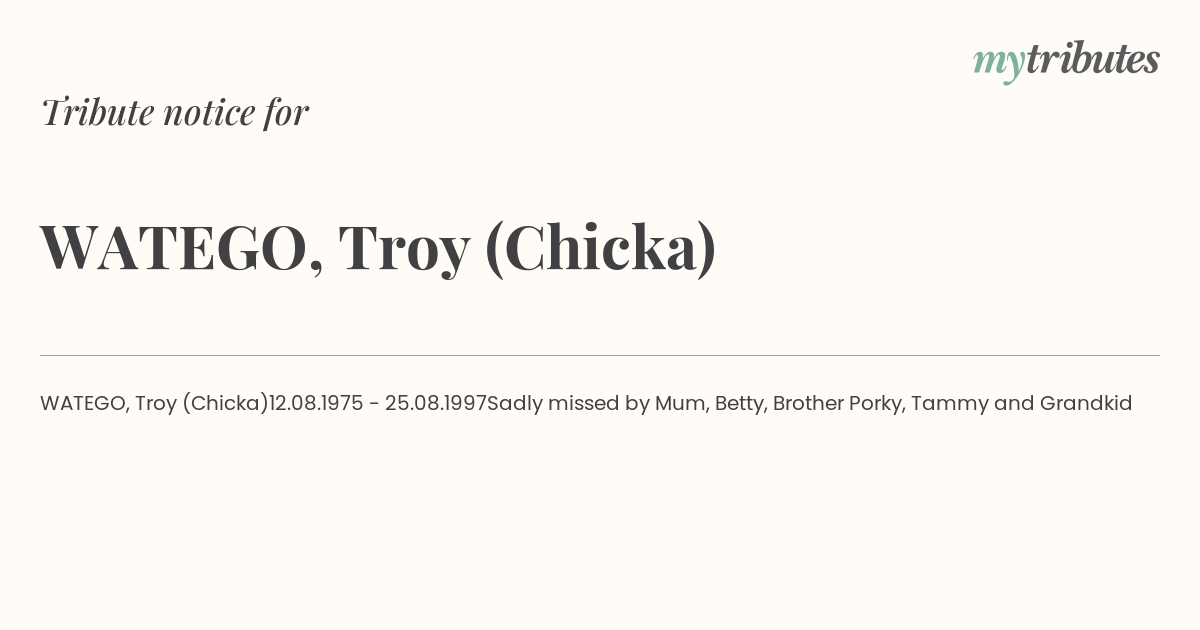Click the "Tribute notice for" italic heading
The height and width of the screenshot is (630, 1200).
[174, 112]
